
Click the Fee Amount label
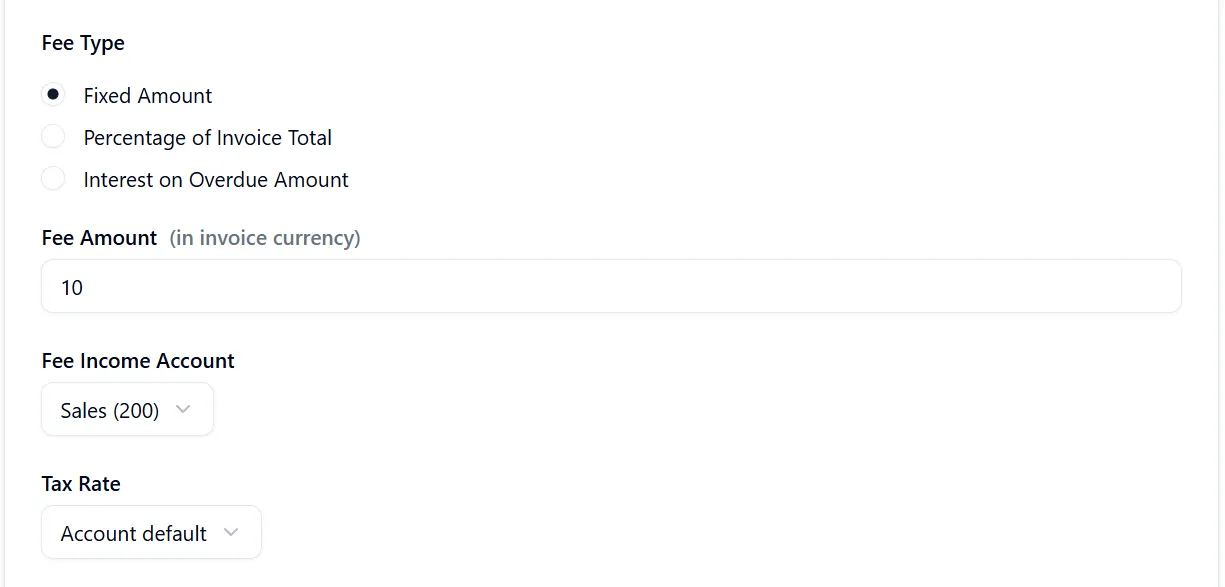point(99,238)
